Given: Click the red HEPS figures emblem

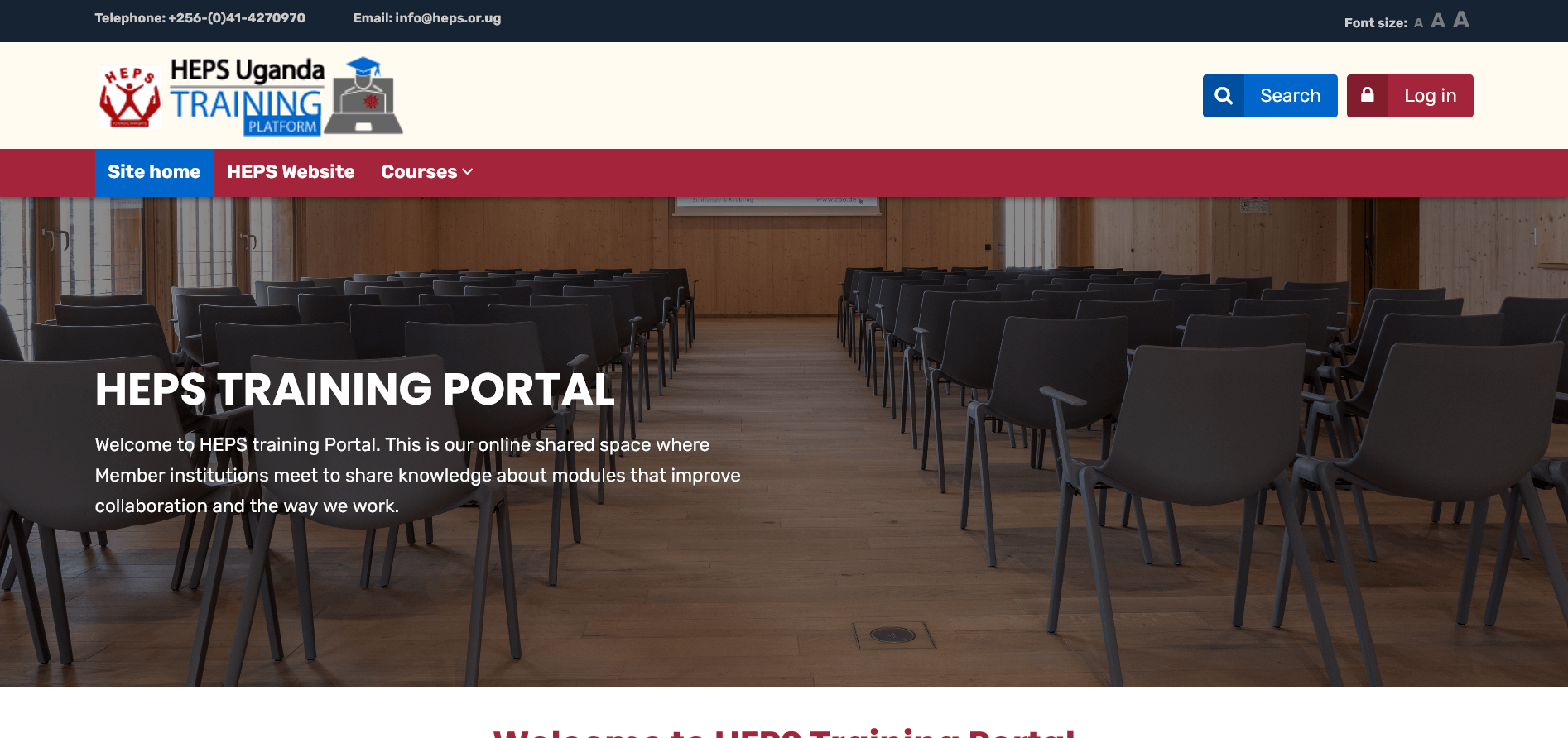Looking at the screenshot, I should pos(130,98).
